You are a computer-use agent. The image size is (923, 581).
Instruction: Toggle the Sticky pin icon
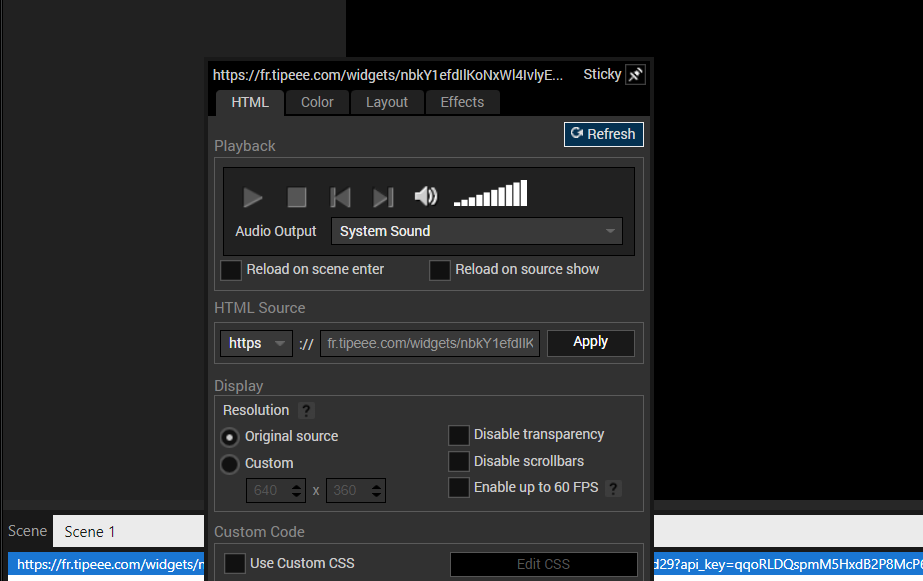(x=635, y=75)
